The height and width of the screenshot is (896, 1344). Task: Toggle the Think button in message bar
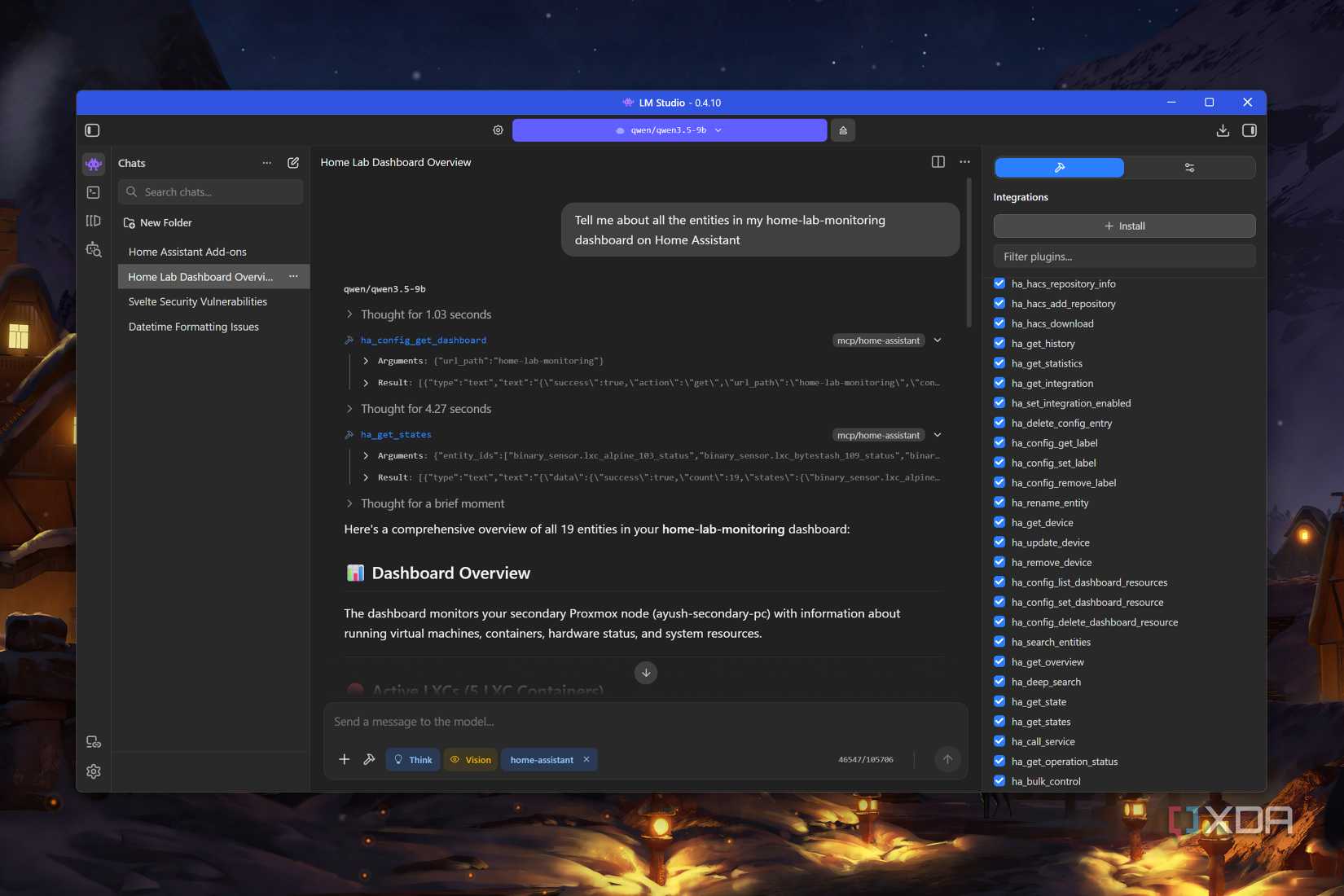(413, 760)
